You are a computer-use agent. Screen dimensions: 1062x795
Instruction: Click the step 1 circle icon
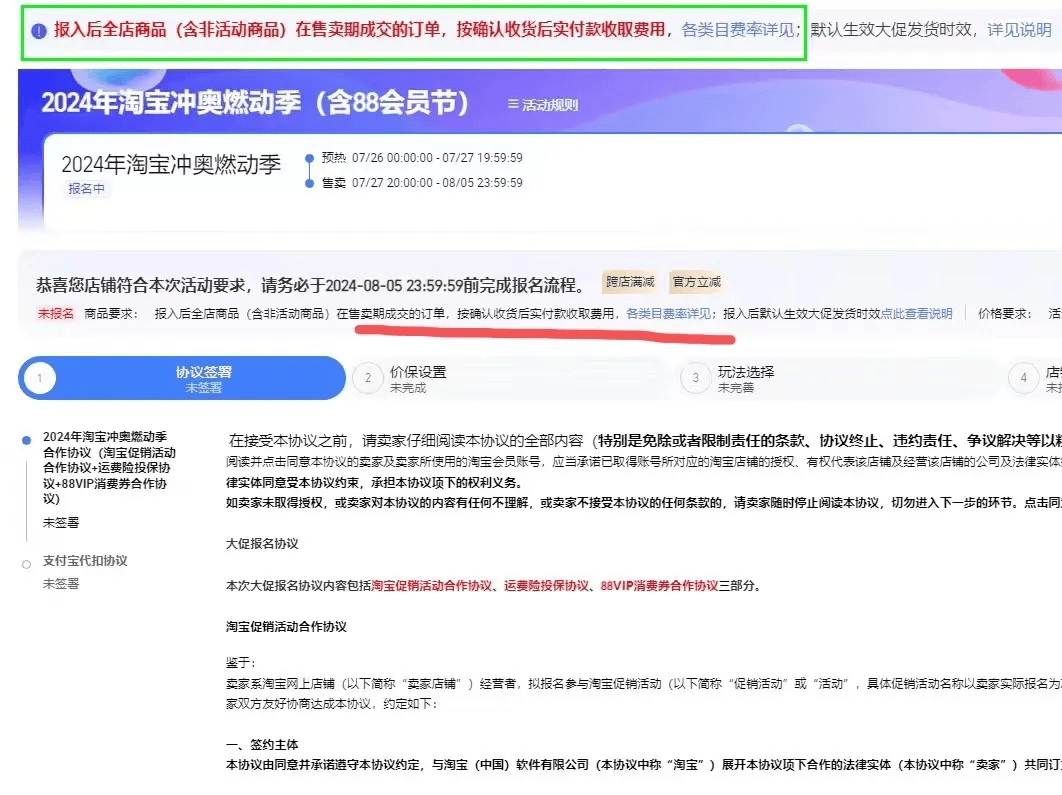click(x=39, y=379)
